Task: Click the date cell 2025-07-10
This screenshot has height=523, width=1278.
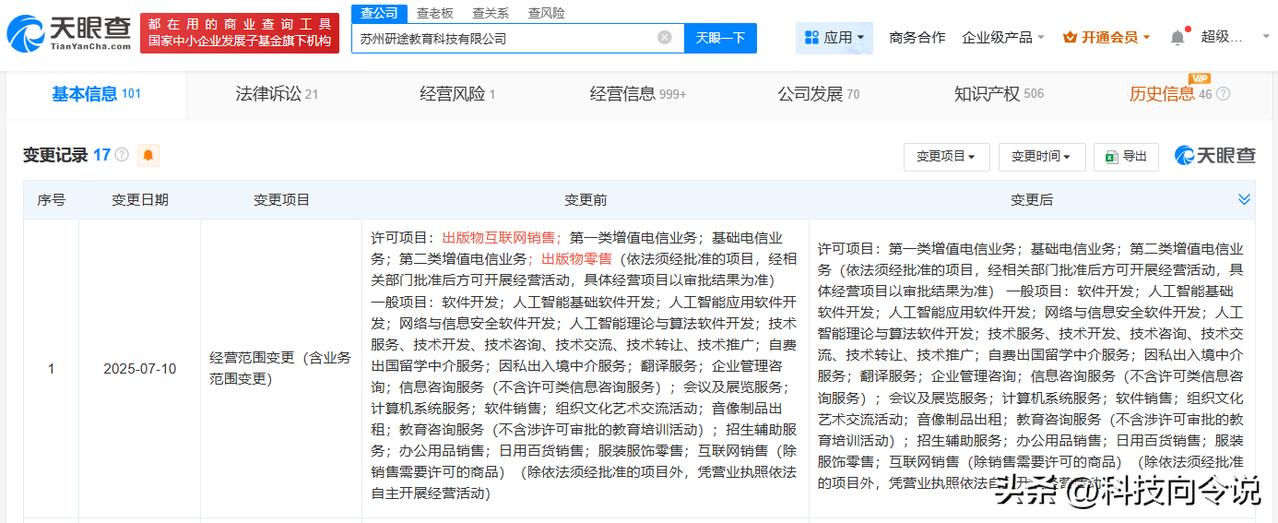Action: [x=140, y=369]
